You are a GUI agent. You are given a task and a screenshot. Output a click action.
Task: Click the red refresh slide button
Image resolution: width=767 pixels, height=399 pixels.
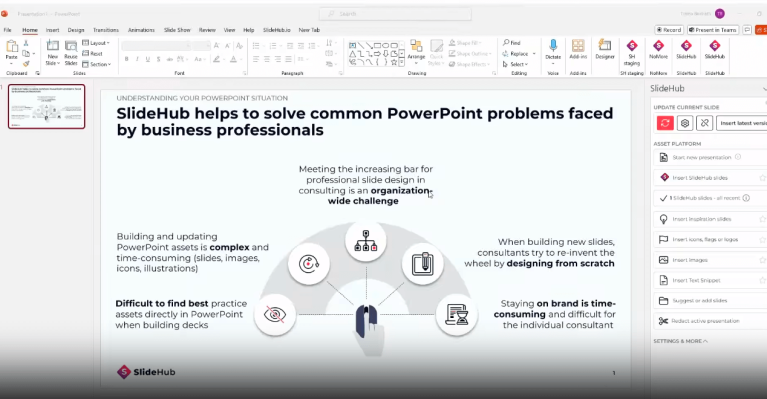665,123
